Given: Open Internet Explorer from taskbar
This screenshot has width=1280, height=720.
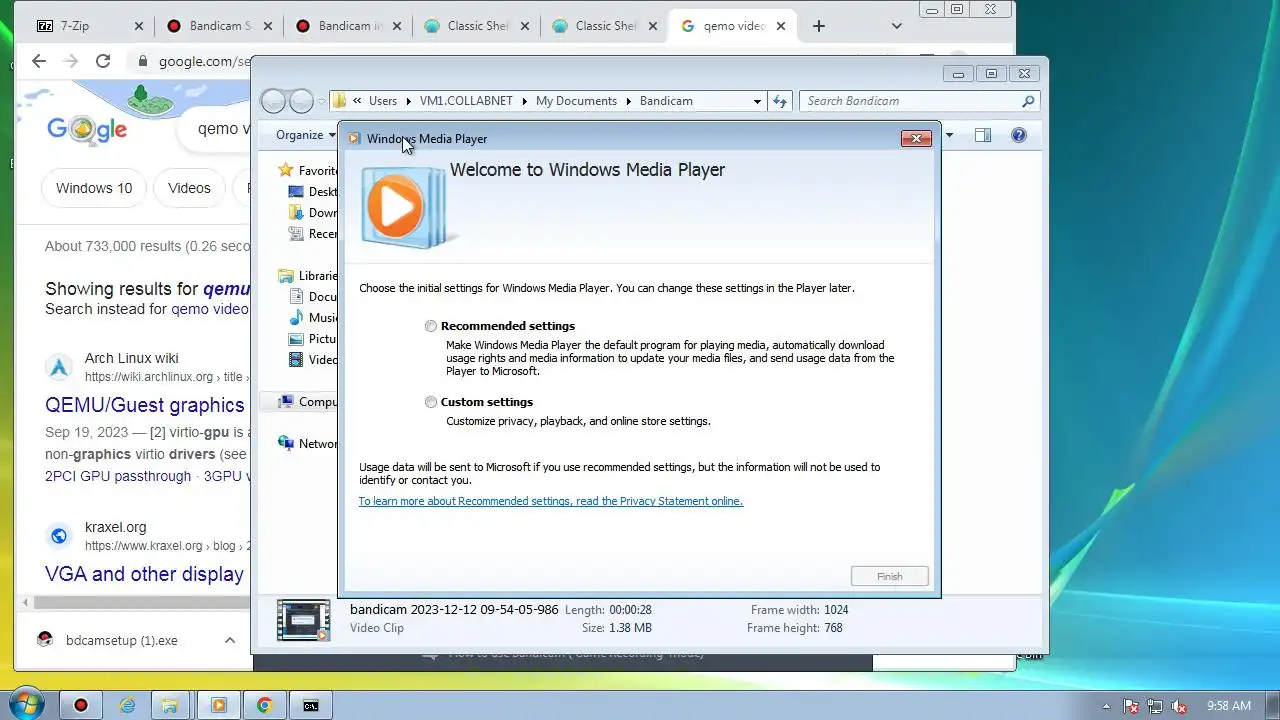Looking at the screenshot, I should 127,705.
